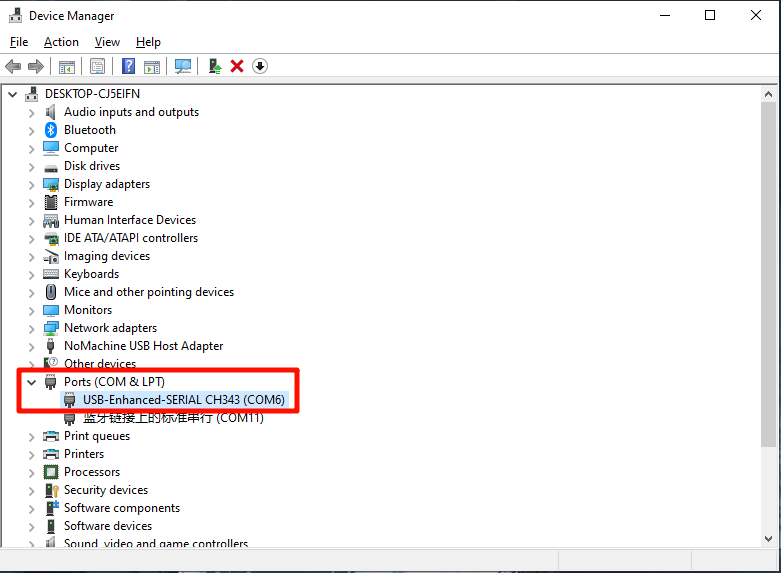Expand the Network adapters category
Viewport: 781px width, 573px height.
pyautogui.click(x=31, y=328)
